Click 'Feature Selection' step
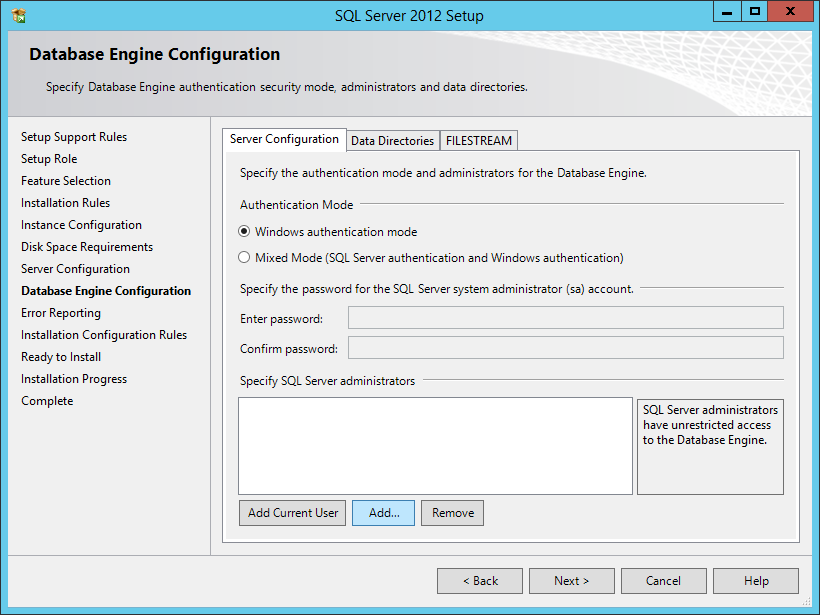 pyautogui.click(x=66, y=181)
